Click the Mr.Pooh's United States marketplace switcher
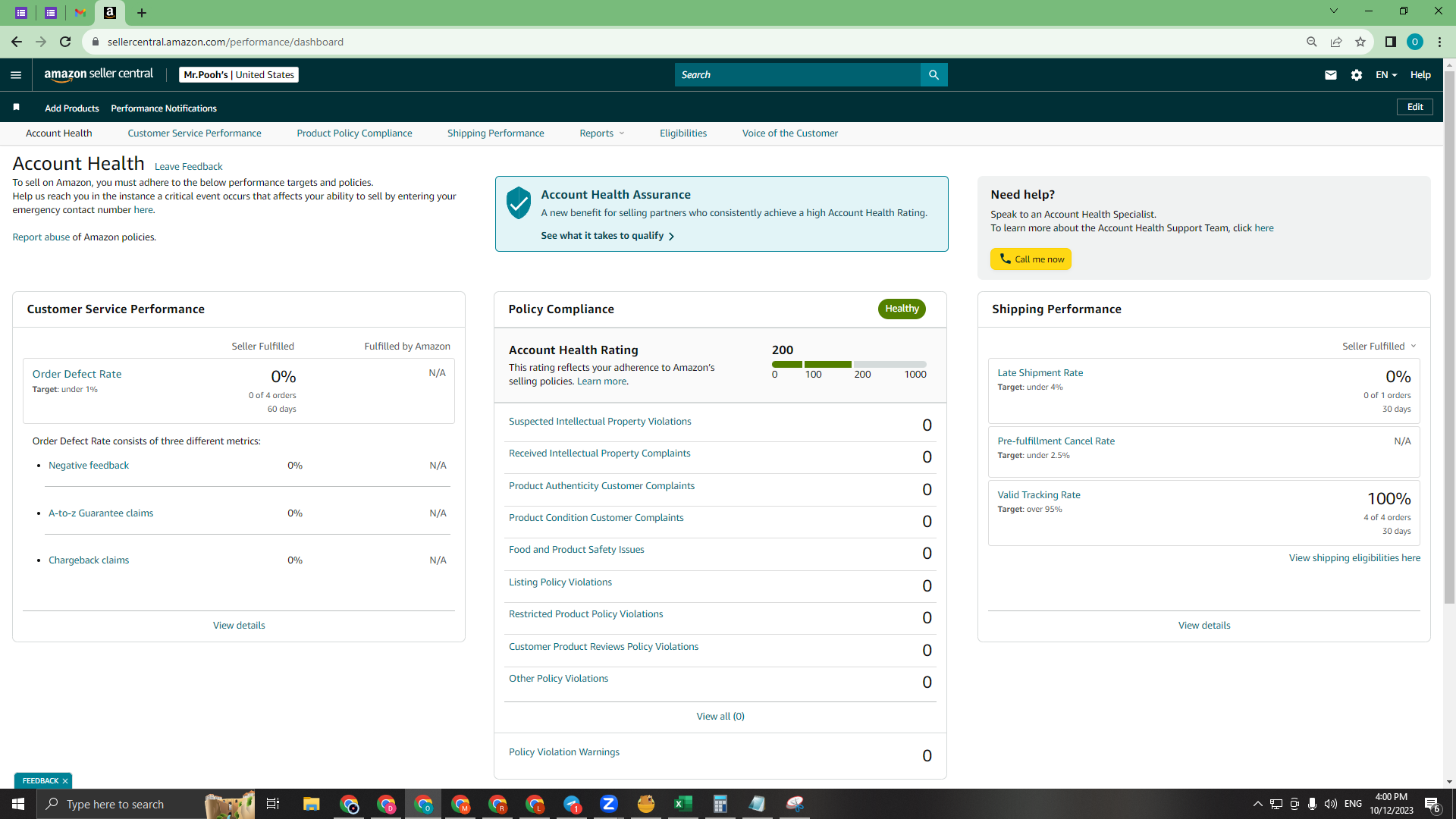 coord(239,74)
